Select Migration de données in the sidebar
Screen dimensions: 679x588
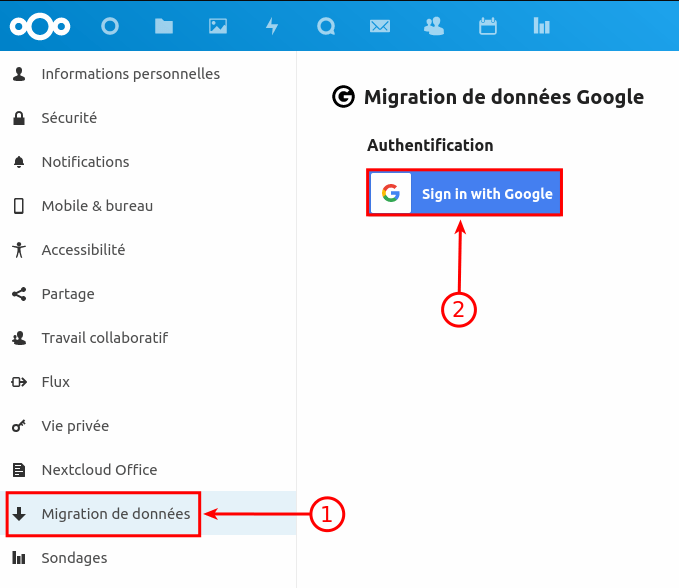148,514
